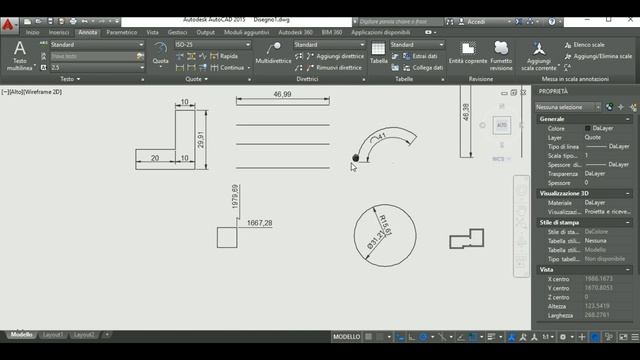Open the table style Standard dropdown
The image size is (640, 360).
tap(417, 44)
